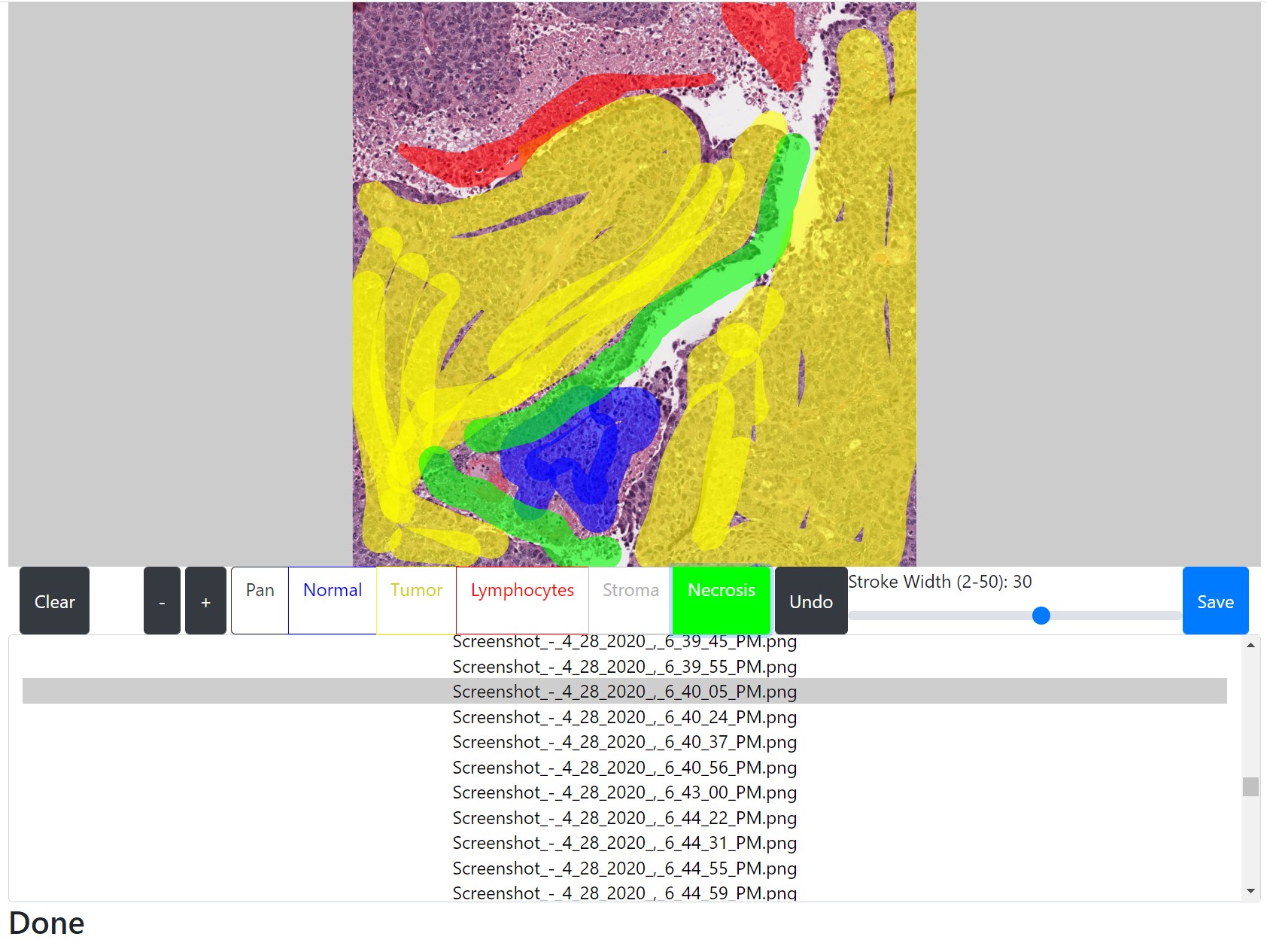Screen dimensions: 1267x952
Task: Select the highlighted 6_40_05_PM.png file
Action: pos(624,692)
